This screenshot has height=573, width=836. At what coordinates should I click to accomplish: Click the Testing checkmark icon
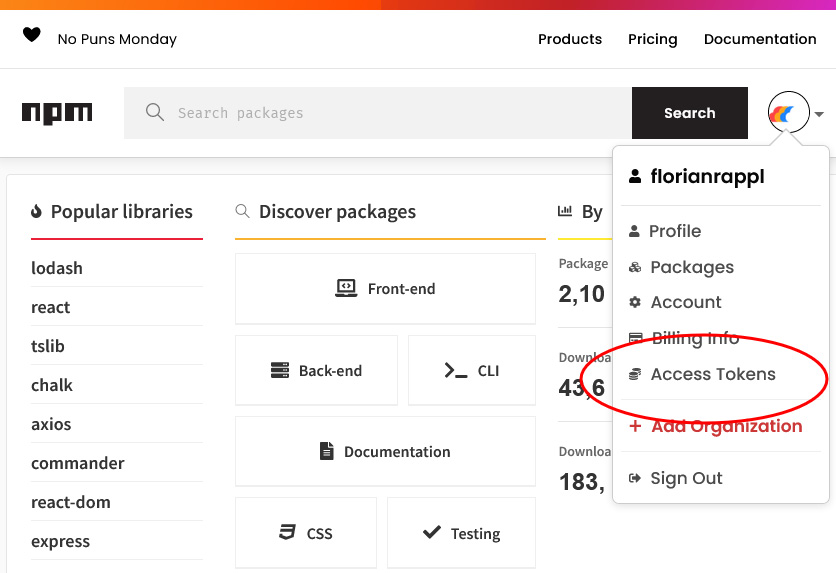point(431,532)
